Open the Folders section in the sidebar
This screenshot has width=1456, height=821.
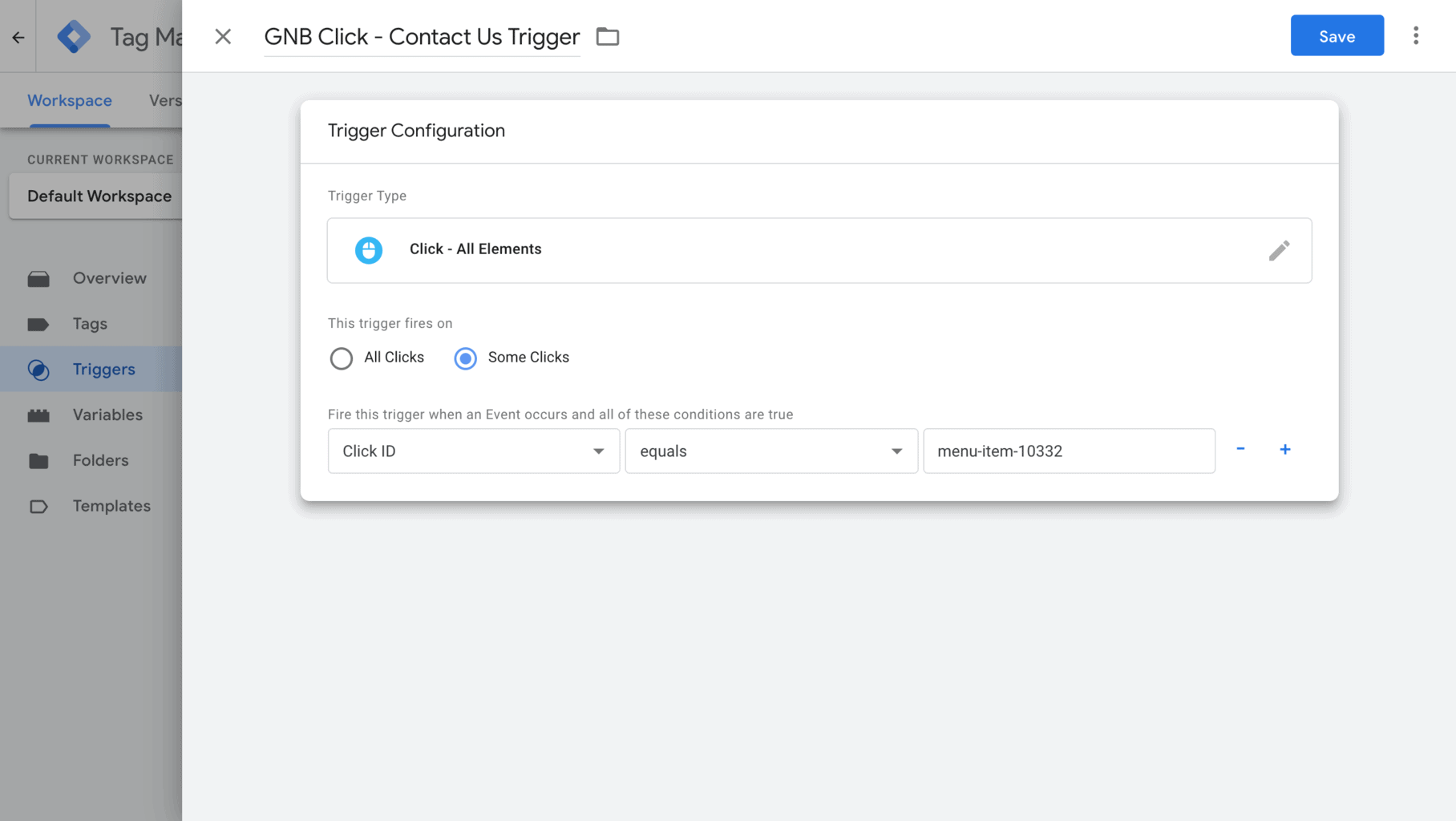click(x=39, y=460)
